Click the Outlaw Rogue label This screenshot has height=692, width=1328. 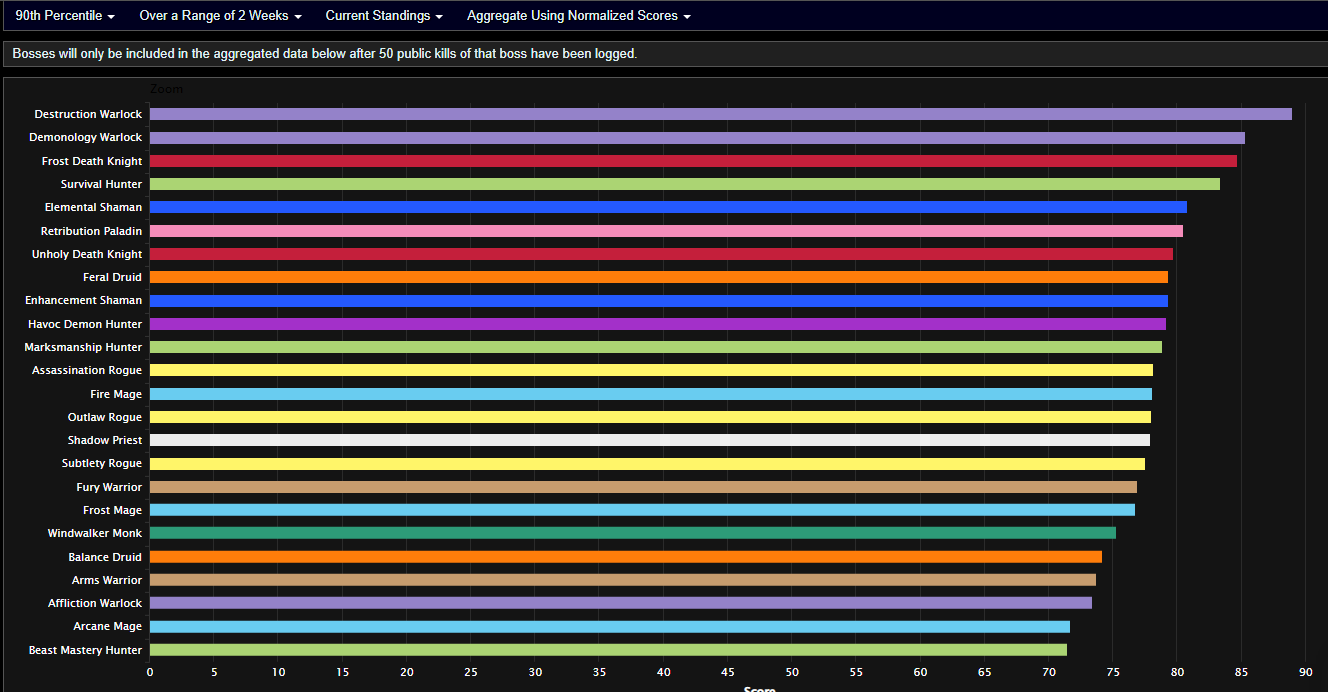tap(105, 417)
